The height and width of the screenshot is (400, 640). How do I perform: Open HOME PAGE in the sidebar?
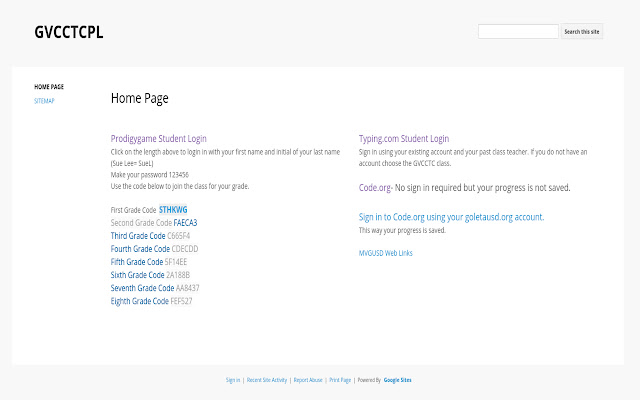coord(49,87)
